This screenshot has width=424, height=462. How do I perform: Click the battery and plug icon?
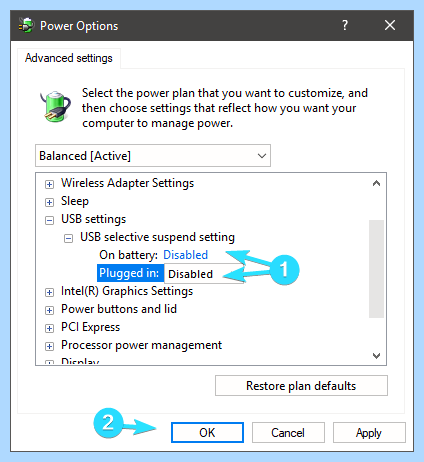(x=55, y=107)
